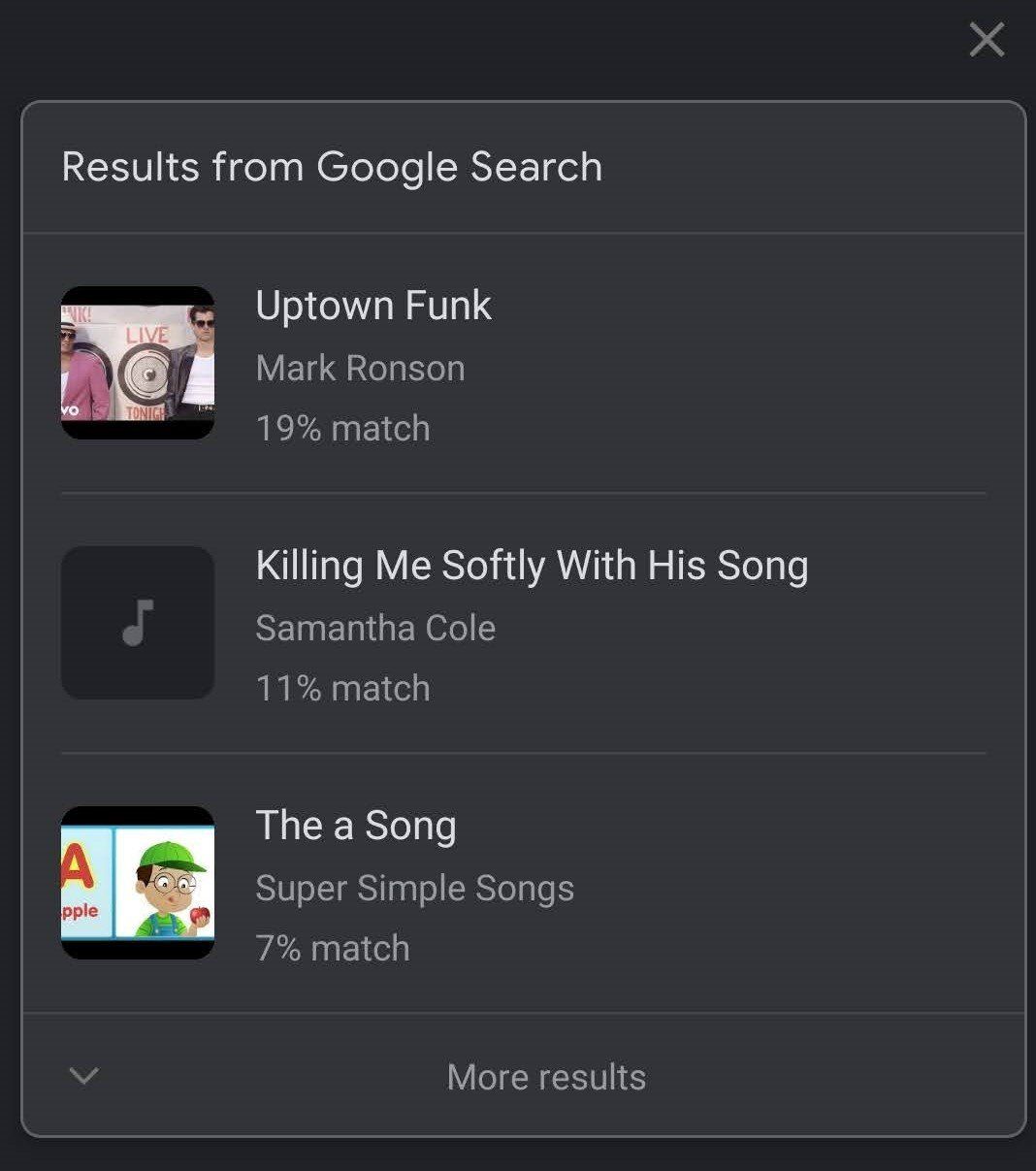Image resolution: width=1036 pixels, height=1171 pixels.
Task: Close the search results panel
Action: (987, 40)
